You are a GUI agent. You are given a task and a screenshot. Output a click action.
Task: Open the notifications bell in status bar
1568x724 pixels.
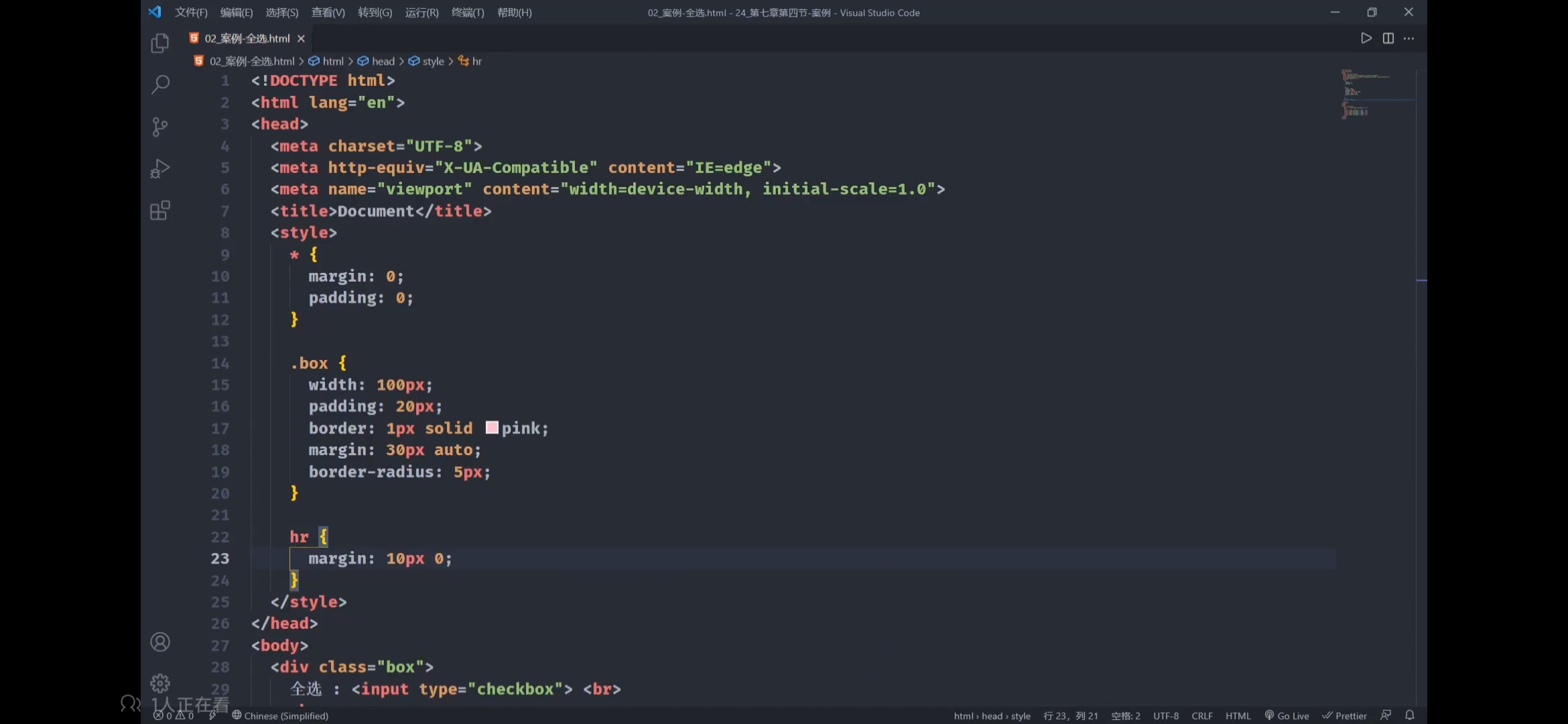1410,715
